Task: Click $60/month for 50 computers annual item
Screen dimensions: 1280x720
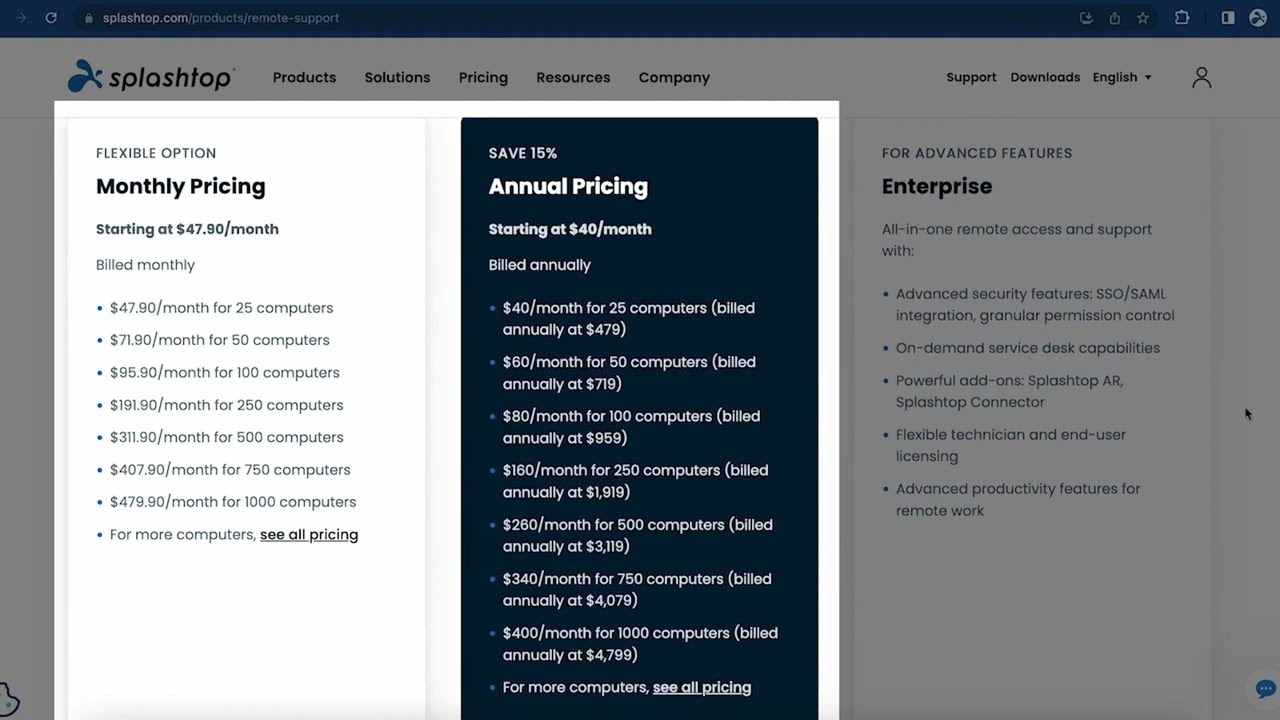Action: (x=629, y=373)
